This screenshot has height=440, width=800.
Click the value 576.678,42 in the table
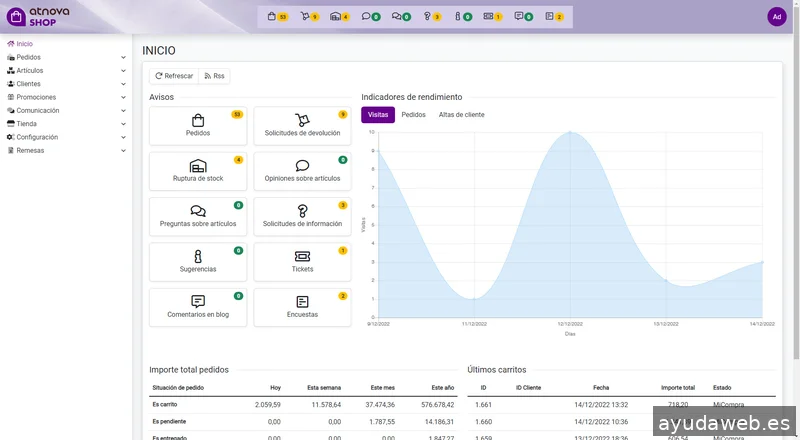tap(438, 404)
